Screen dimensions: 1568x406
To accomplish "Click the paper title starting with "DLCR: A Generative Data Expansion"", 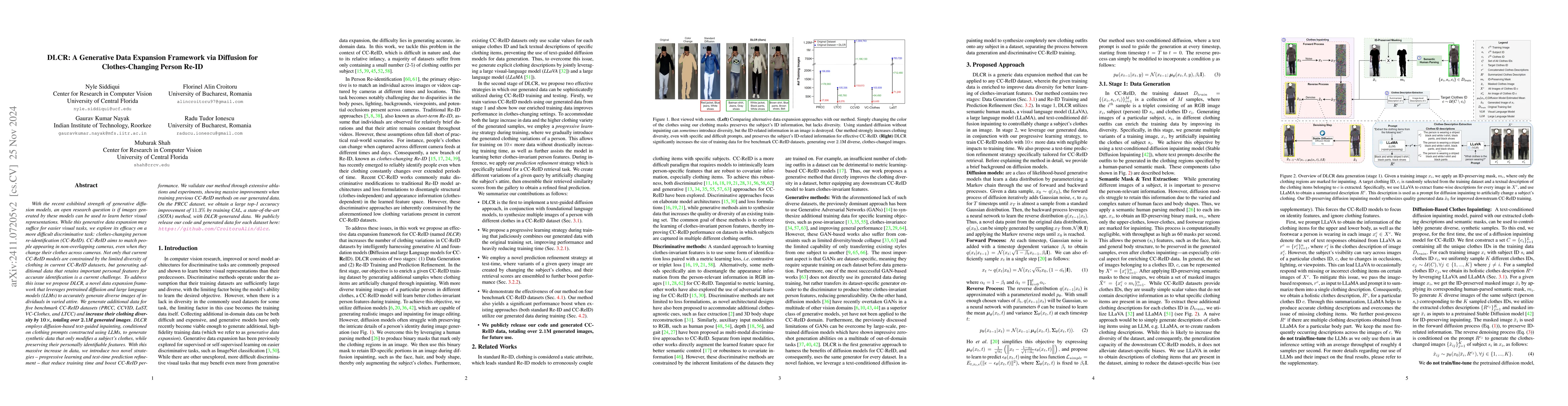I will click(152, 62).
